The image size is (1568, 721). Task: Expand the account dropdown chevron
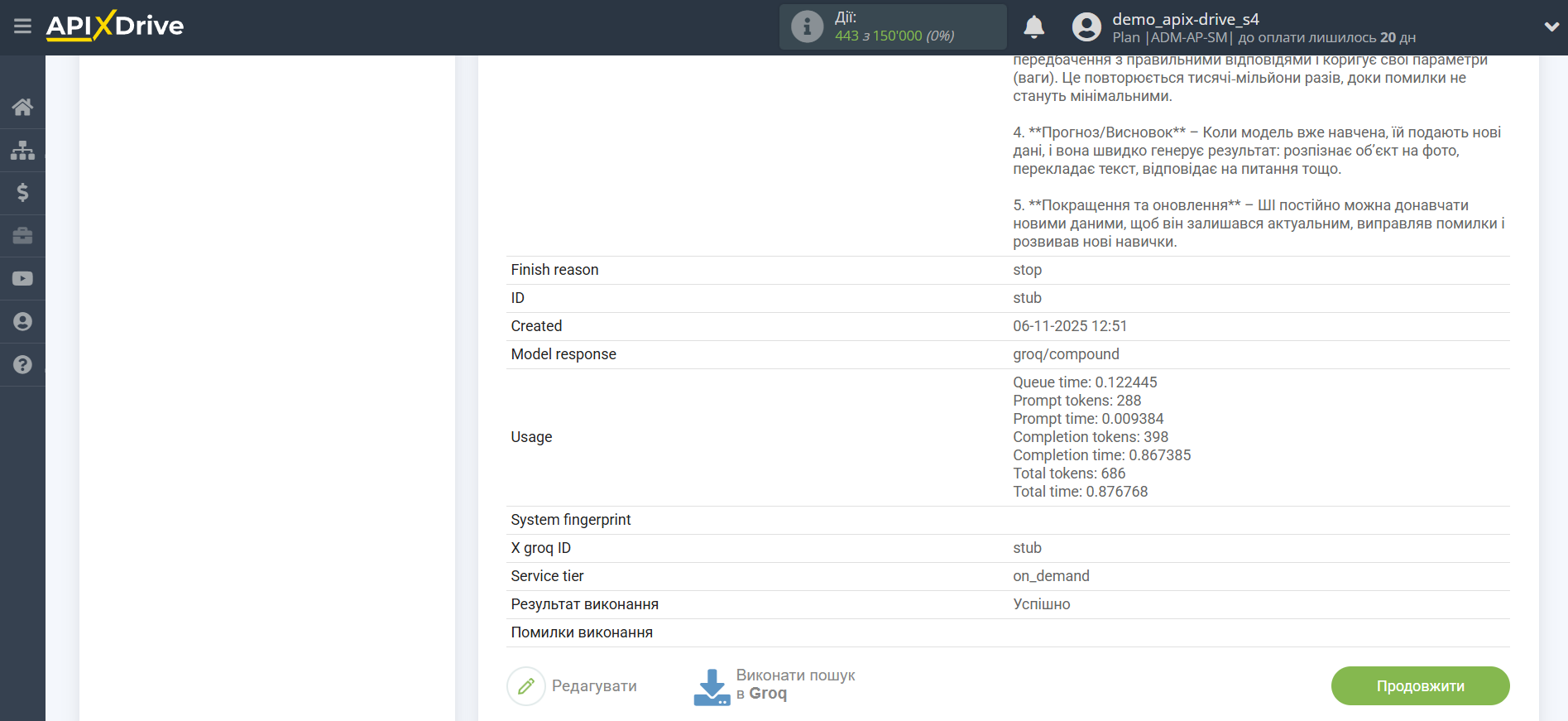point(1551,27)
